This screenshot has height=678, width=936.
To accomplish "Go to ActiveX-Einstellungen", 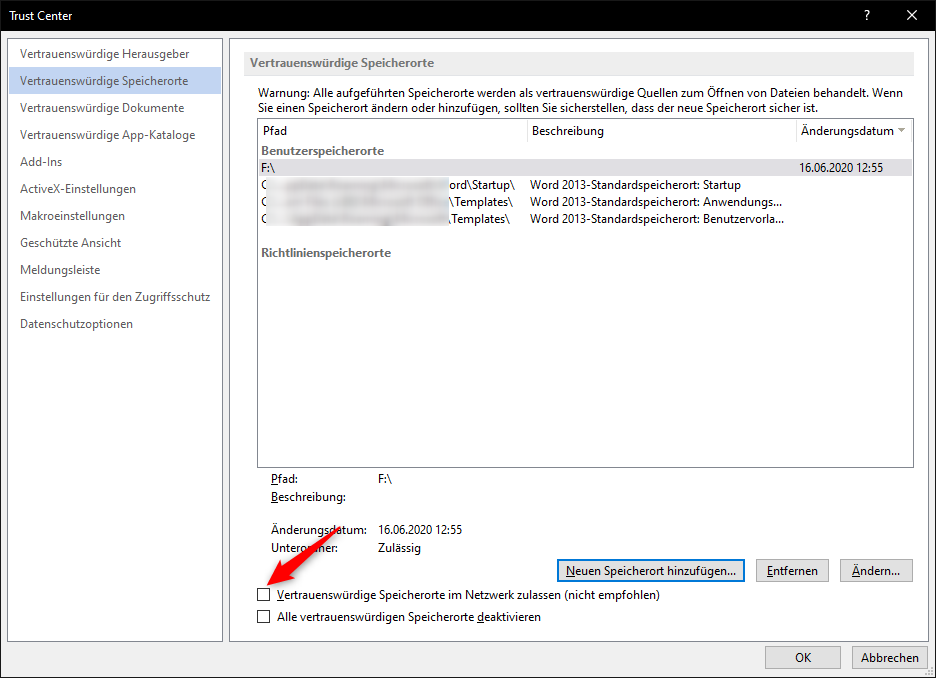I will click(78, 189).
